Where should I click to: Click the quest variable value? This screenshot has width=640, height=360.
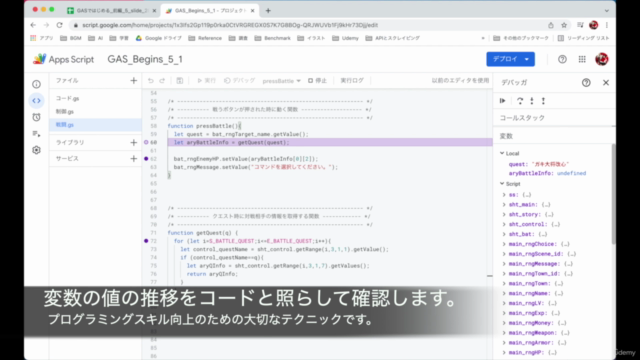coord(551,164)
